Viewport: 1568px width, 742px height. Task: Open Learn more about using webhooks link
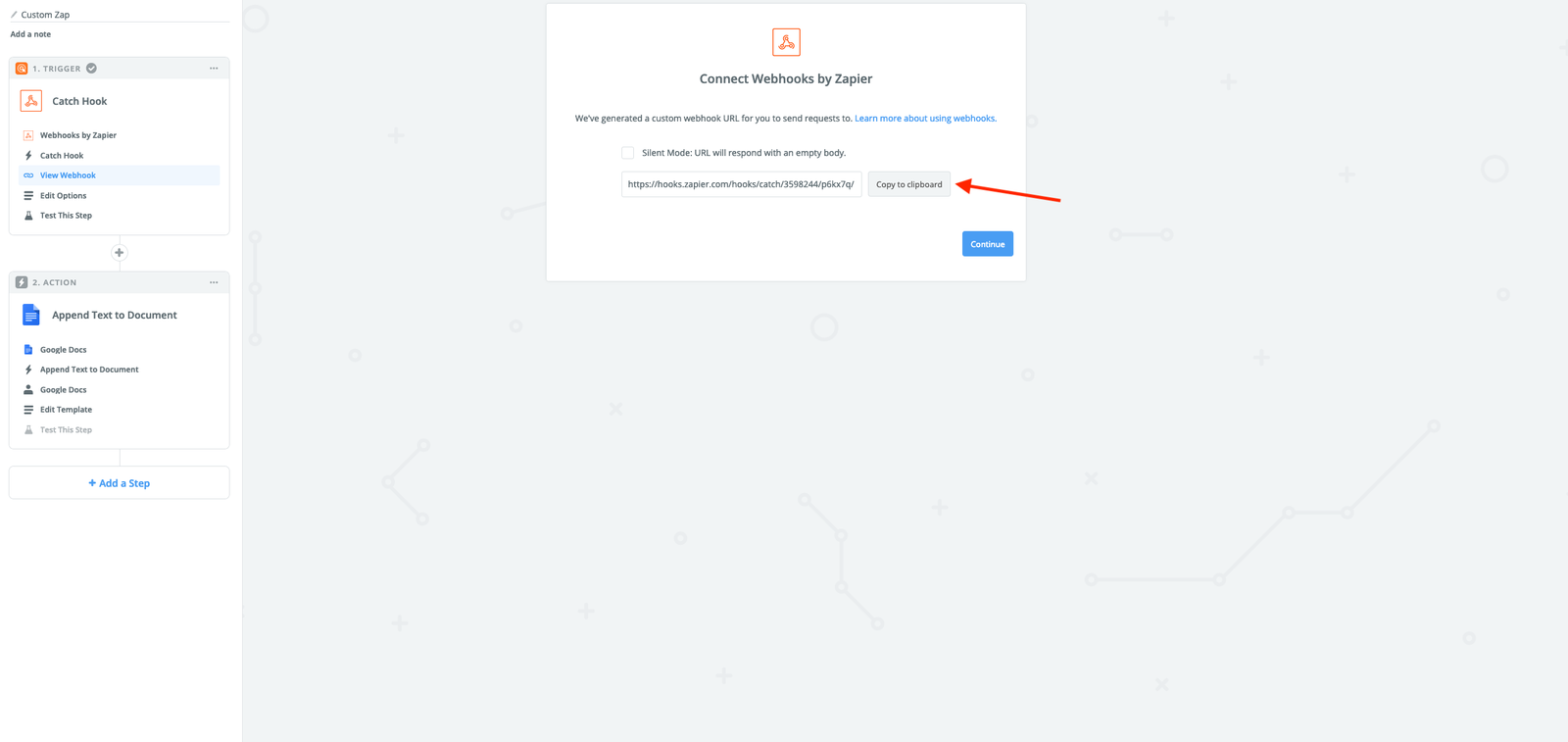tap(925, 119)
